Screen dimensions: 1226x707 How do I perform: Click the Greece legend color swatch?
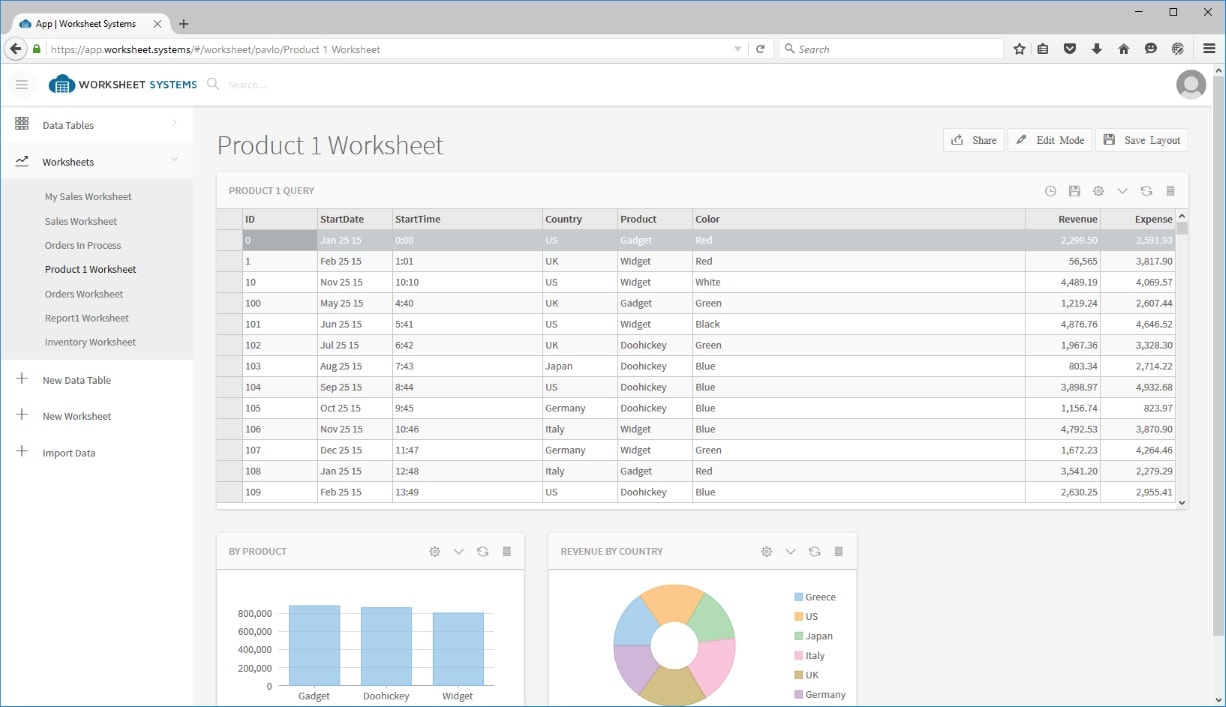tap(798, 597)
